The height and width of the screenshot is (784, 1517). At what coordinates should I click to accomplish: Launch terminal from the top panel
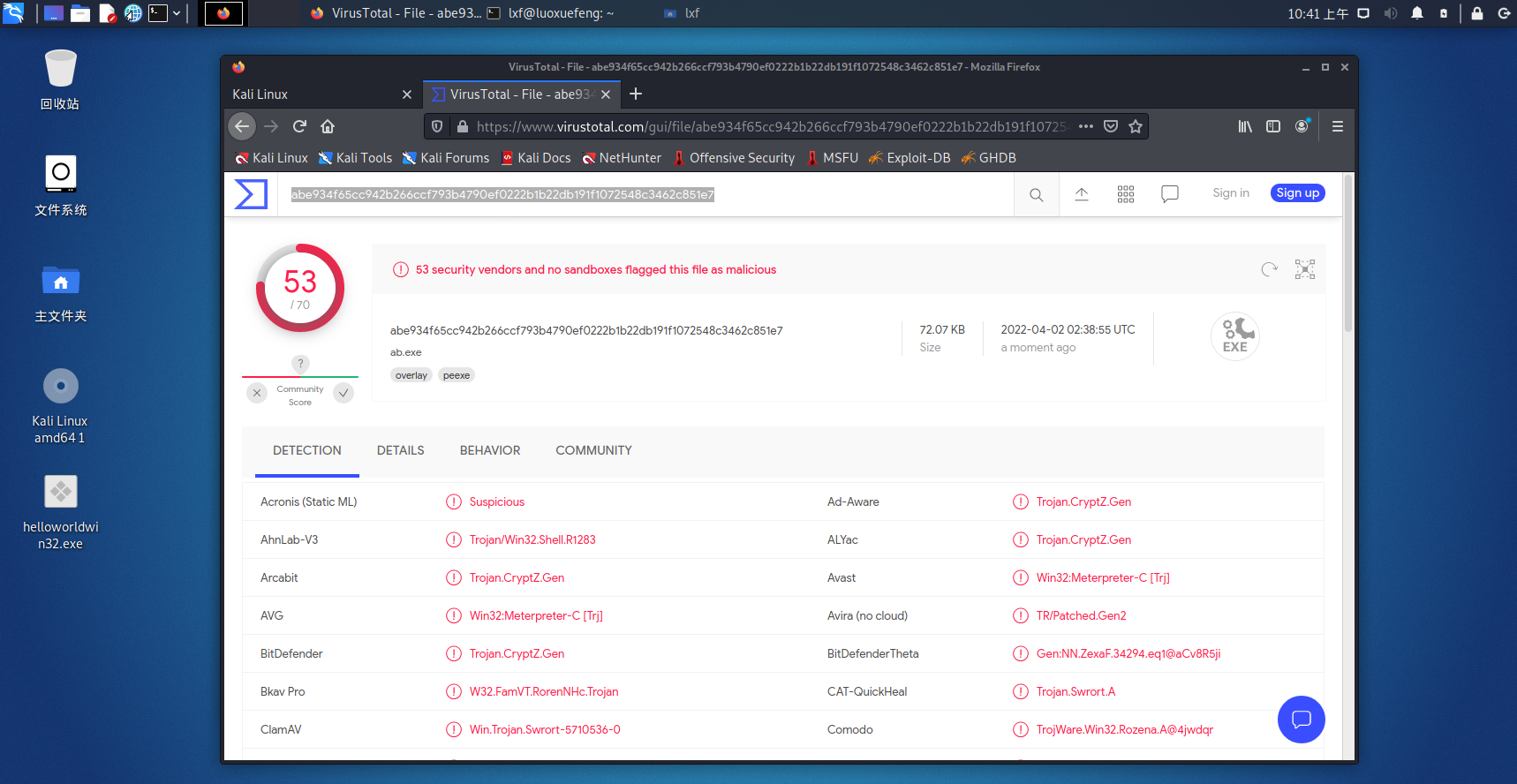point(158,13)
